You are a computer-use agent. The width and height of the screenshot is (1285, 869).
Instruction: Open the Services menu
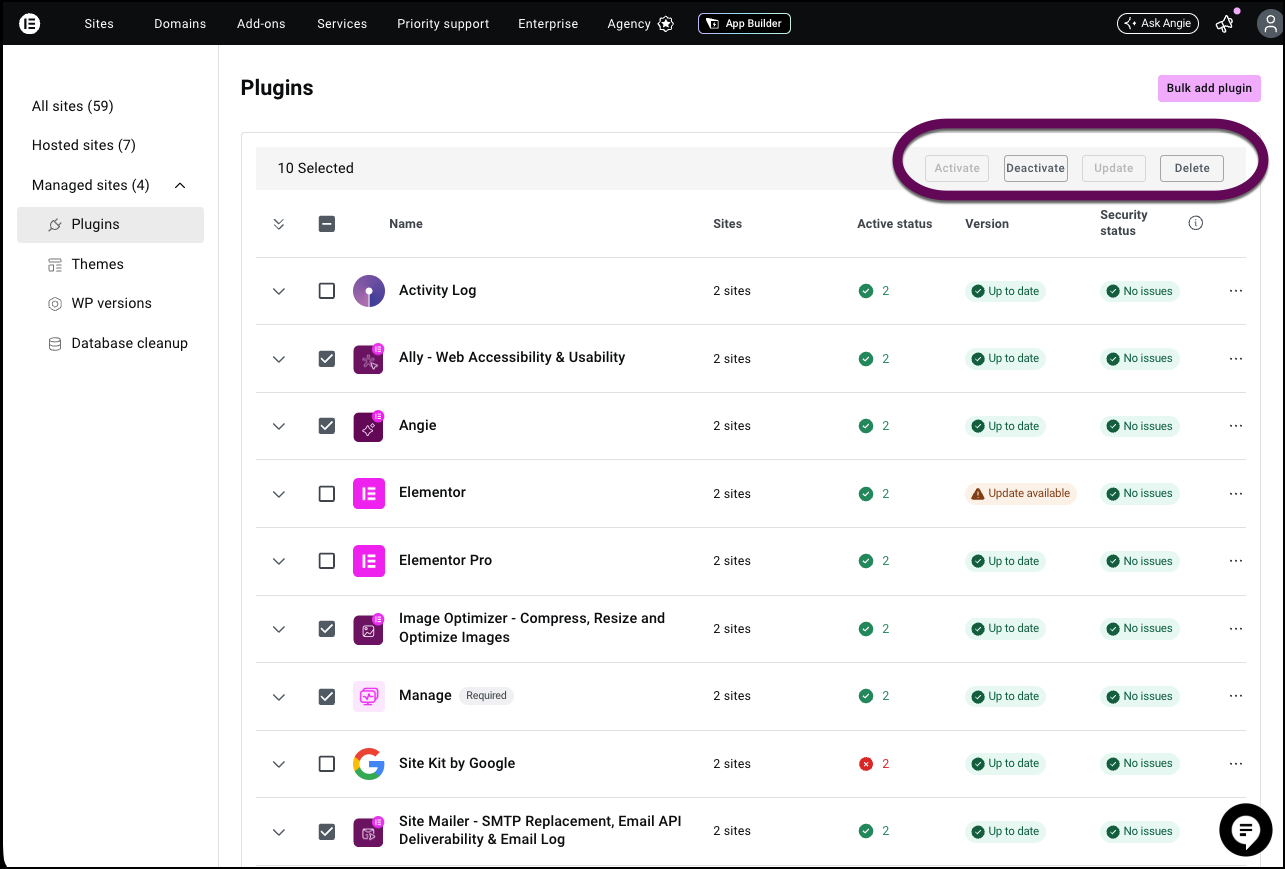[x=342, y=24]
